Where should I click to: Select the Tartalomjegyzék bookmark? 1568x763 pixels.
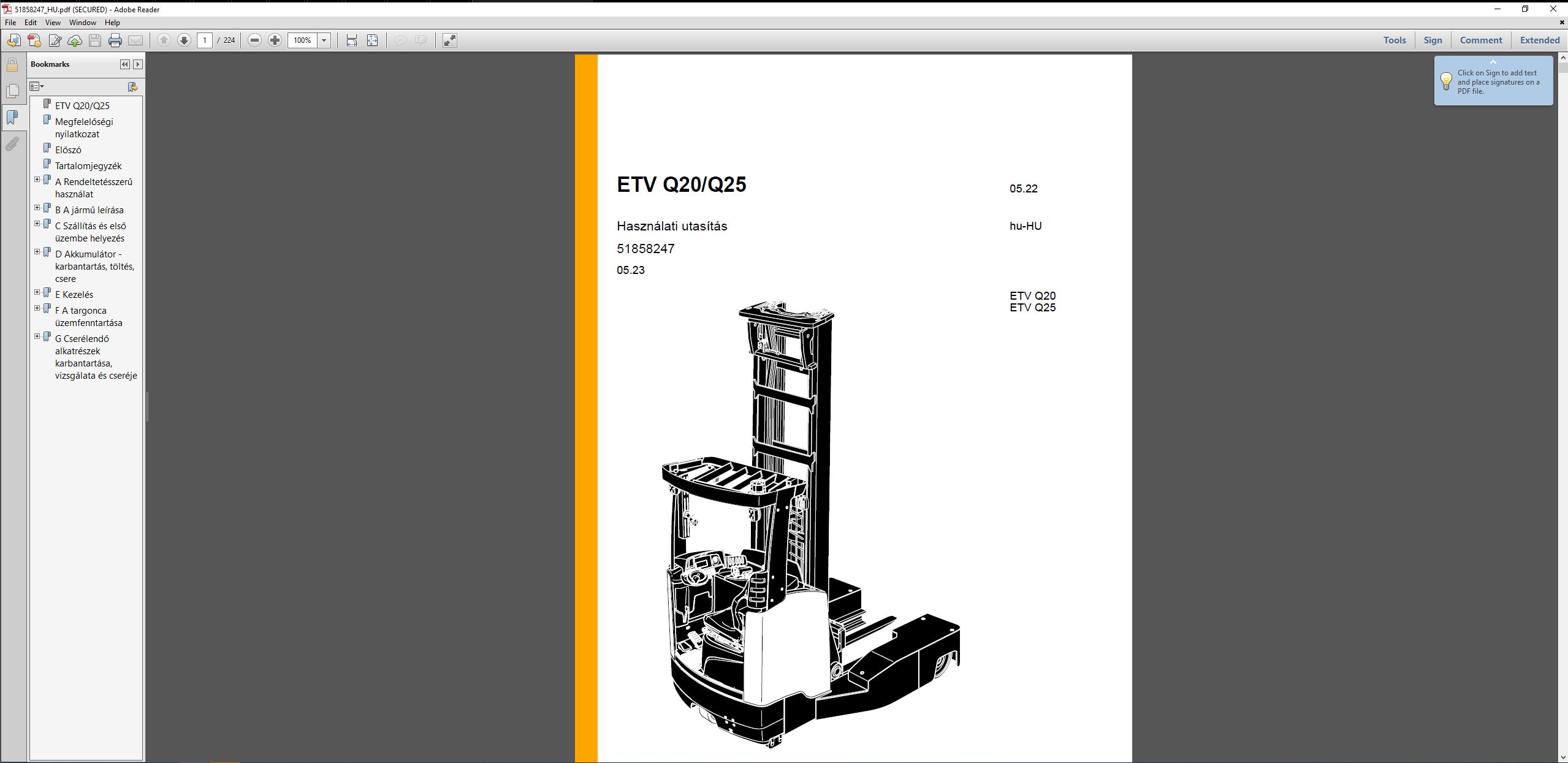[88, 166]
